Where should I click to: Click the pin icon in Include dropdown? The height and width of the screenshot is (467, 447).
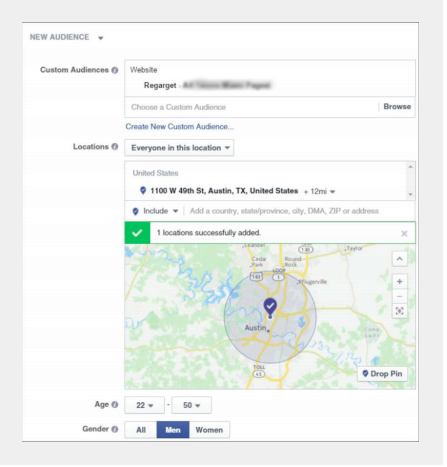pyautogui.click(x=135, y=211)
